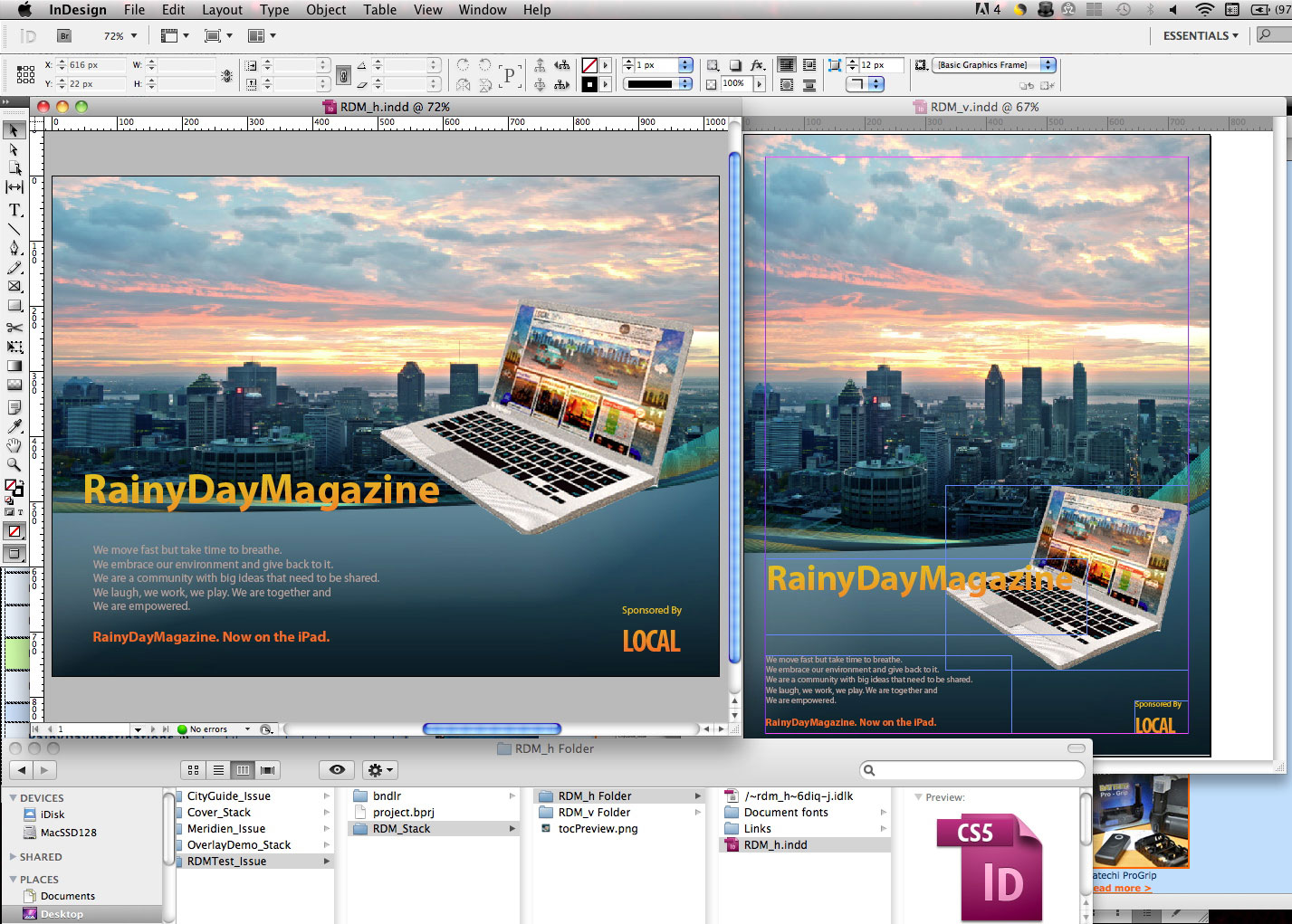
Task: Select RDM_v Folder in Finder
Action: [618, 812]
